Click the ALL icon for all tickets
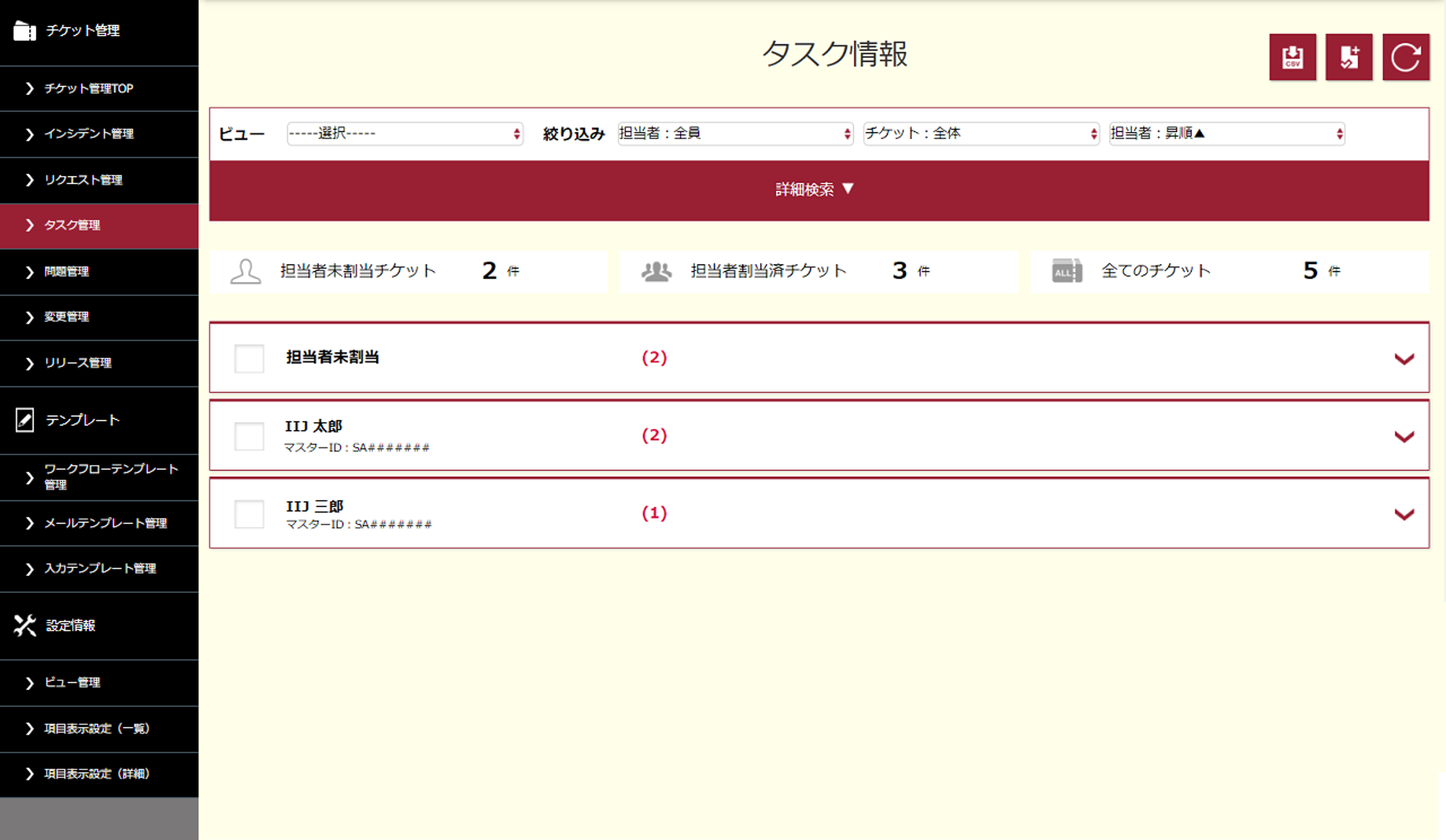 [x=1067, y=271]
